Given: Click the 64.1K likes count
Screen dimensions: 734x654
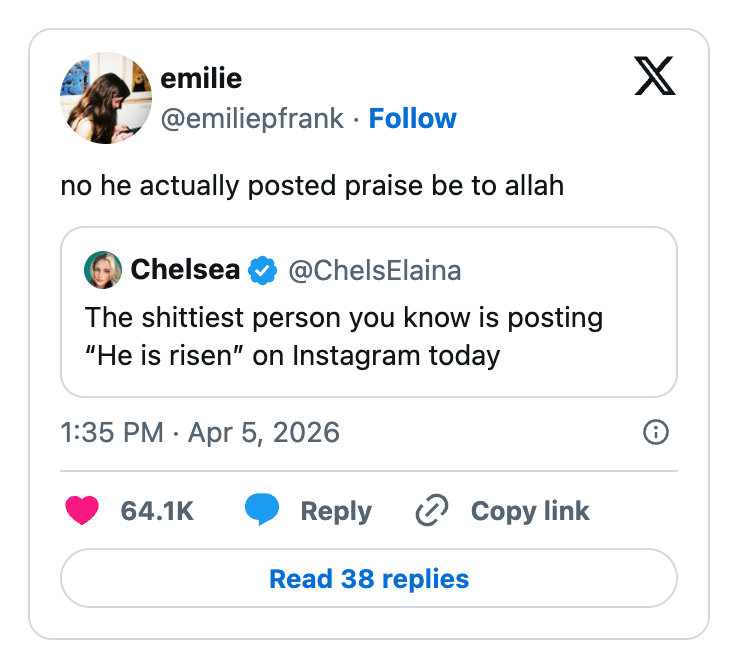Looking at the screenshot, I should pos(157,511).
